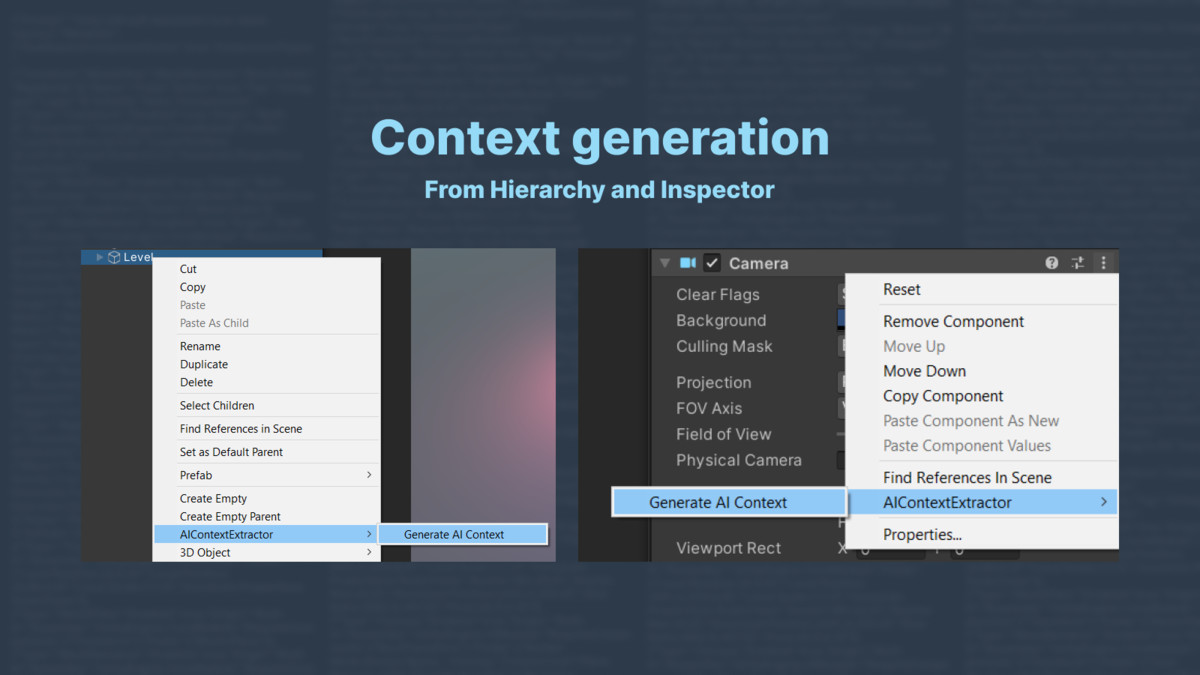Select Paste Component As New
This screenshot has height=675, width=1200.
pos(982,421)
